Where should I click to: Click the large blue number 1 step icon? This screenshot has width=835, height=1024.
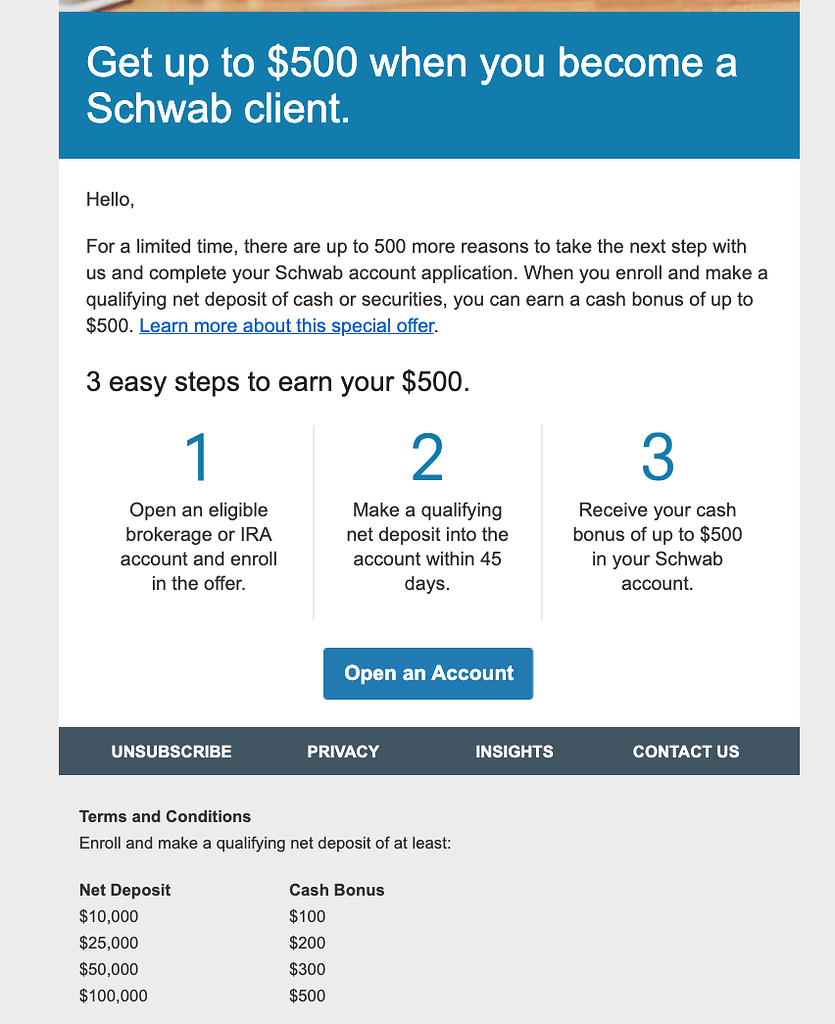point(197,457)
